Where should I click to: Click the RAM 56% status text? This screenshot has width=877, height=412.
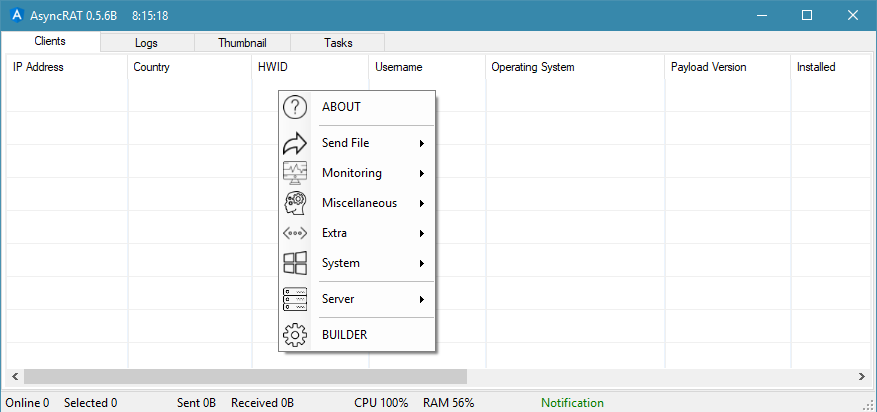449,402
